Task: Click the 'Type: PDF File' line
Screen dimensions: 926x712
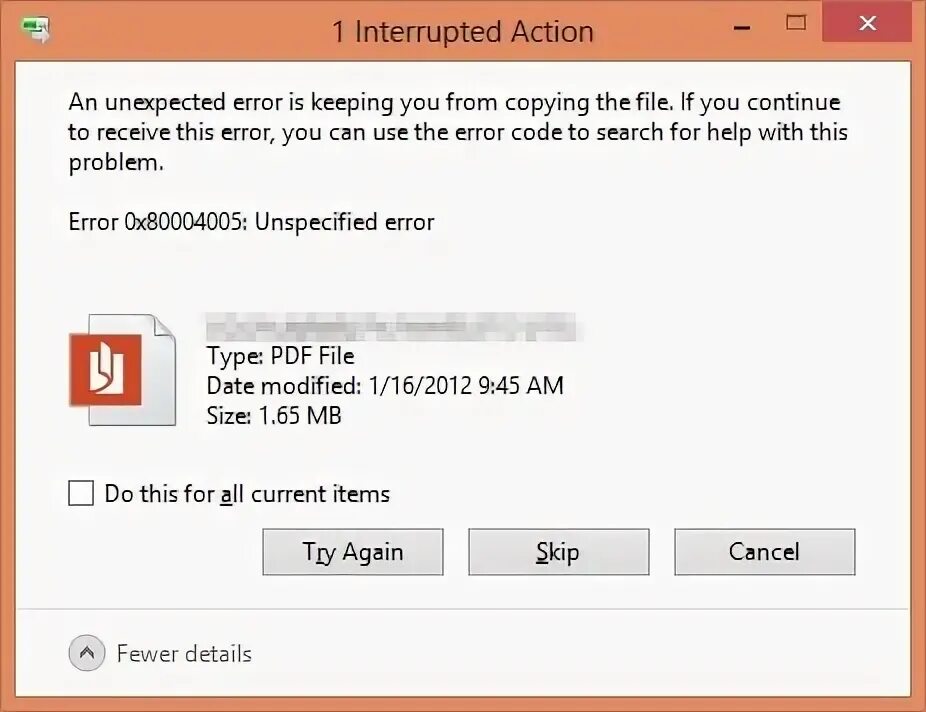Action: 280,356
